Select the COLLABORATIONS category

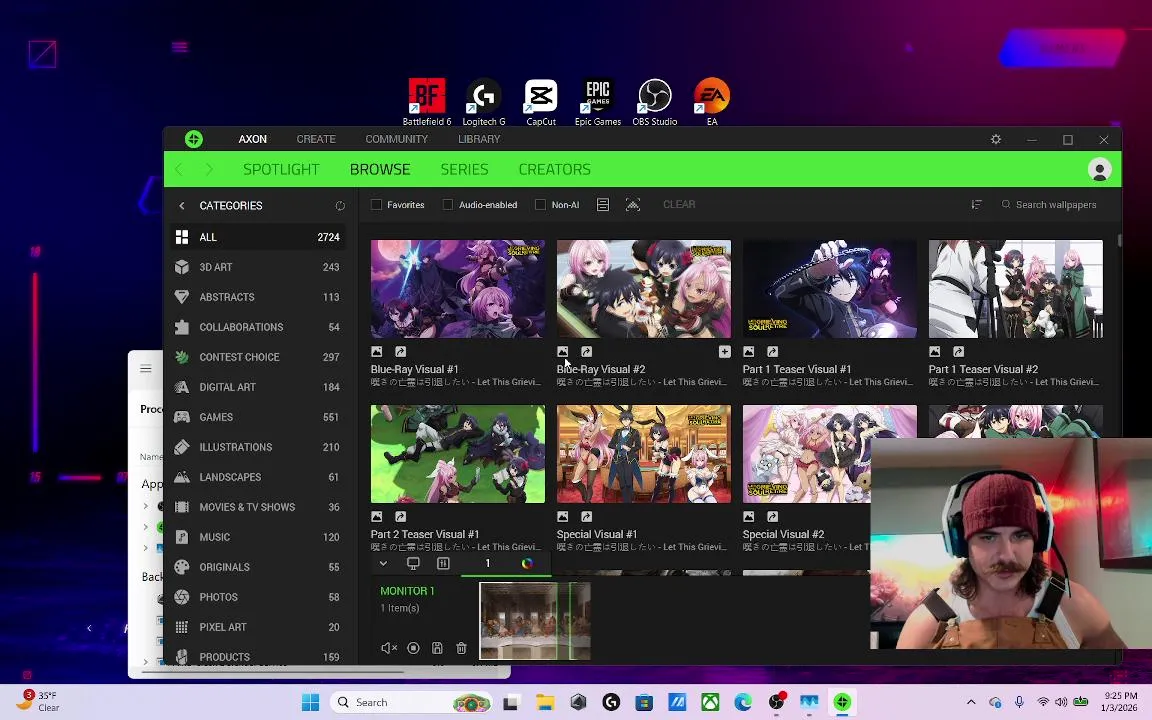click(257, 327)
